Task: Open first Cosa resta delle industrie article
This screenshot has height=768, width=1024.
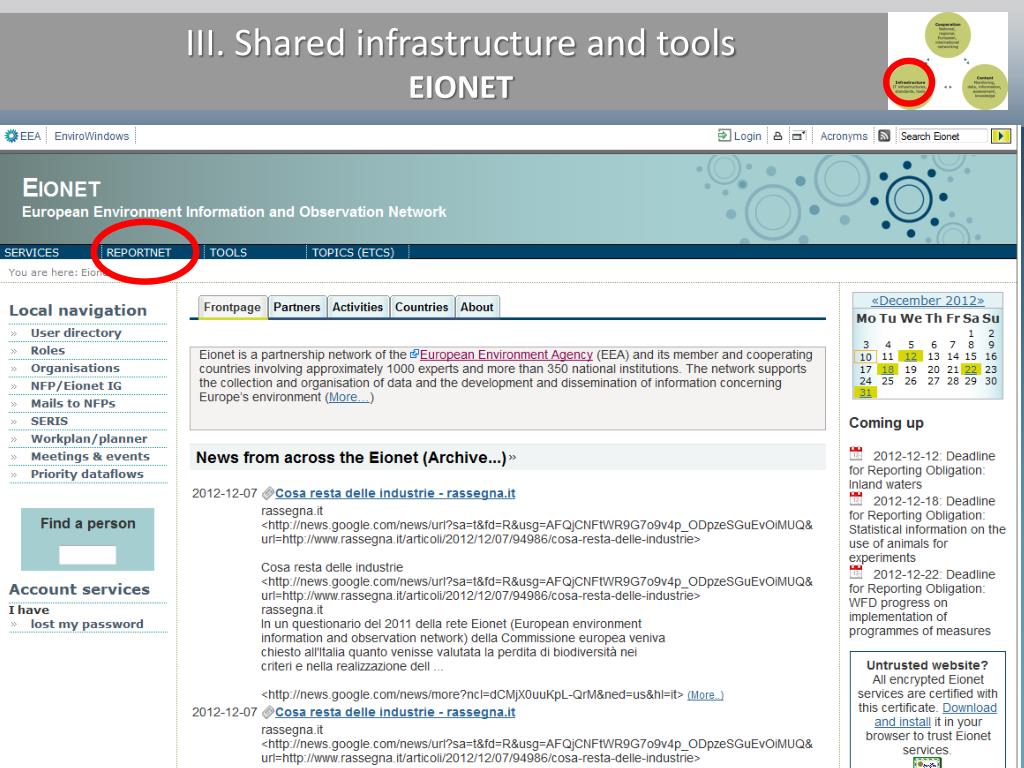Action: coord(395,493)
